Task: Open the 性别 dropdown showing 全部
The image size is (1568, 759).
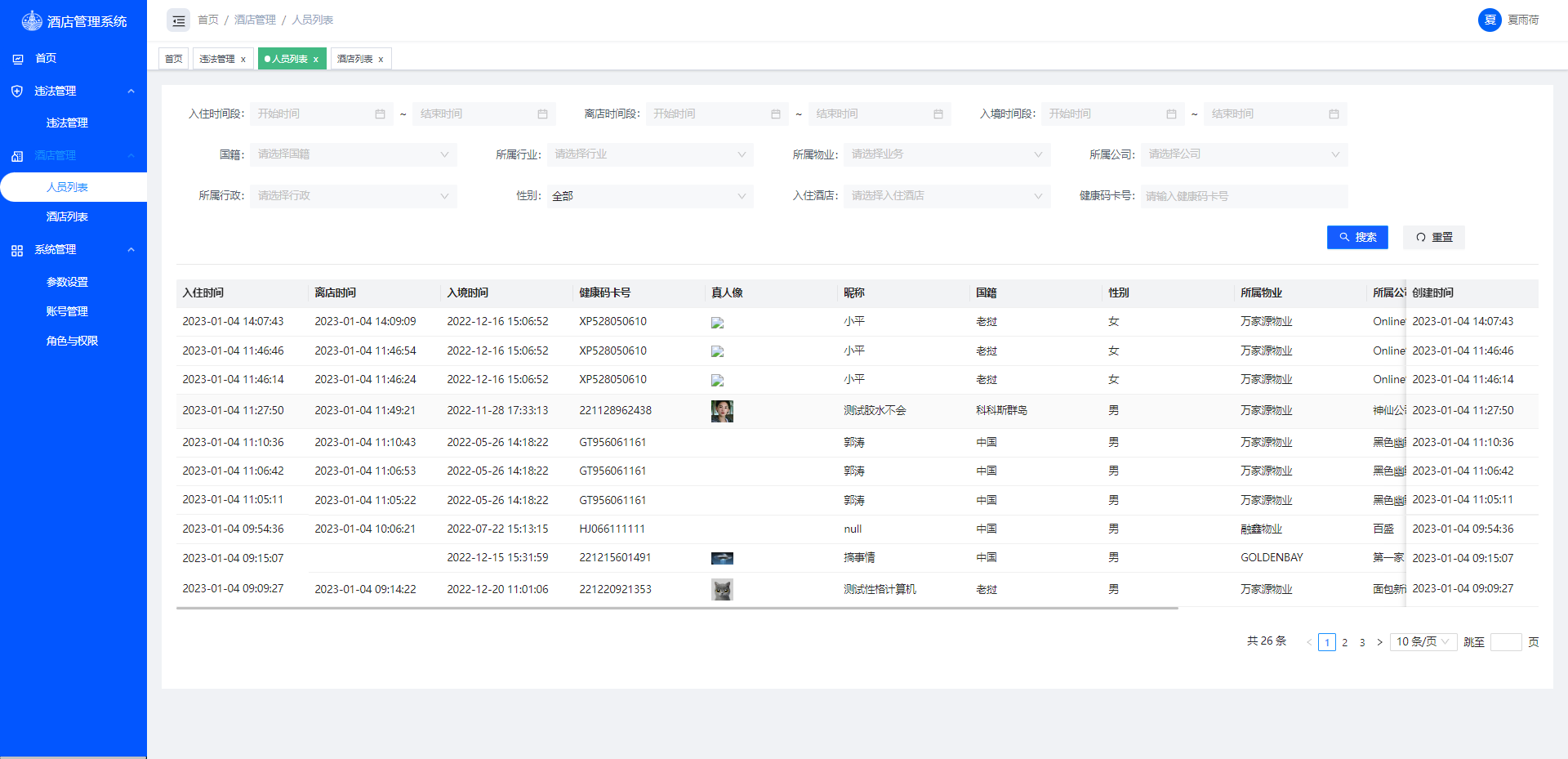Action: [x=650, y=196]
